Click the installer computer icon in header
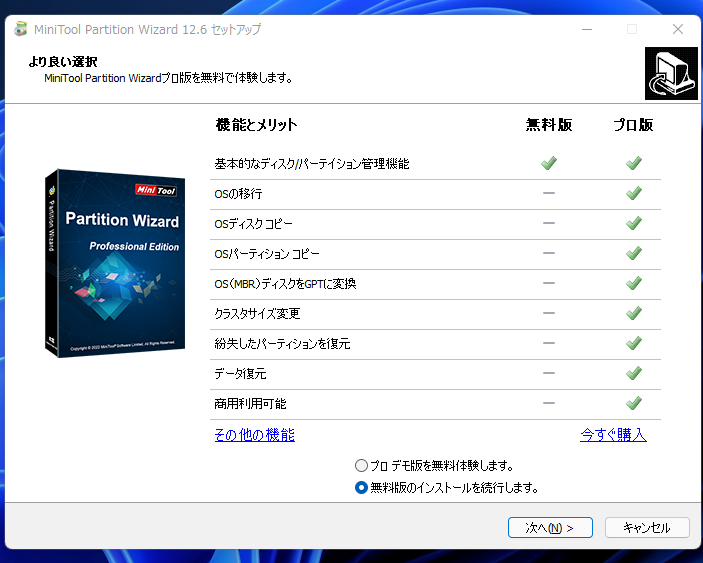 (x=671, y=74)
